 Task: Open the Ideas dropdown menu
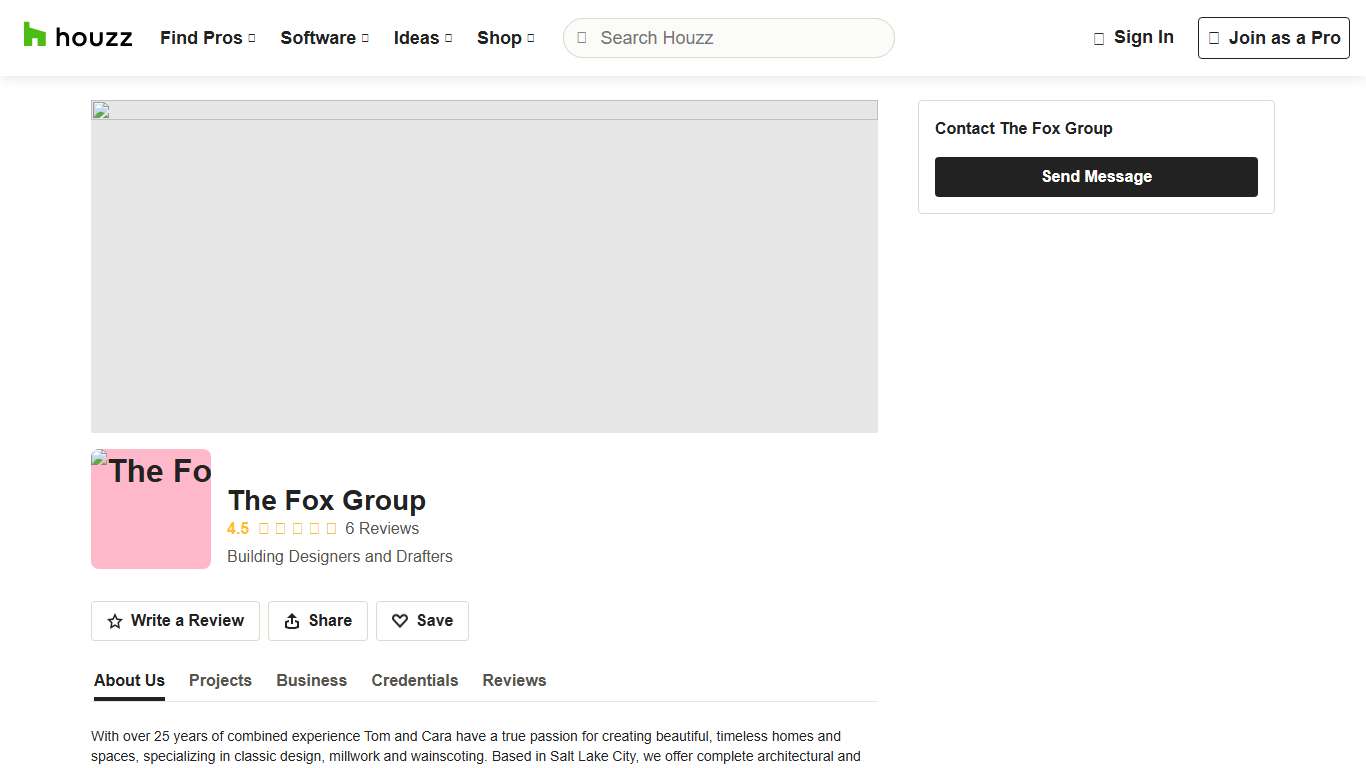422,38
